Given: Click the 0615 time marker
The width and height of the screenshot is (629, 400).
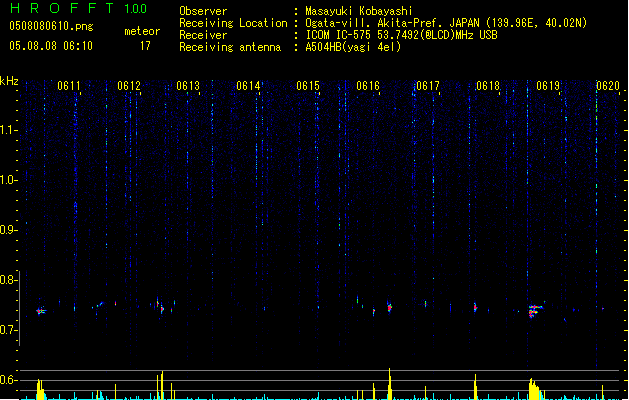Looking at the screenshot, I should (308, 86).
